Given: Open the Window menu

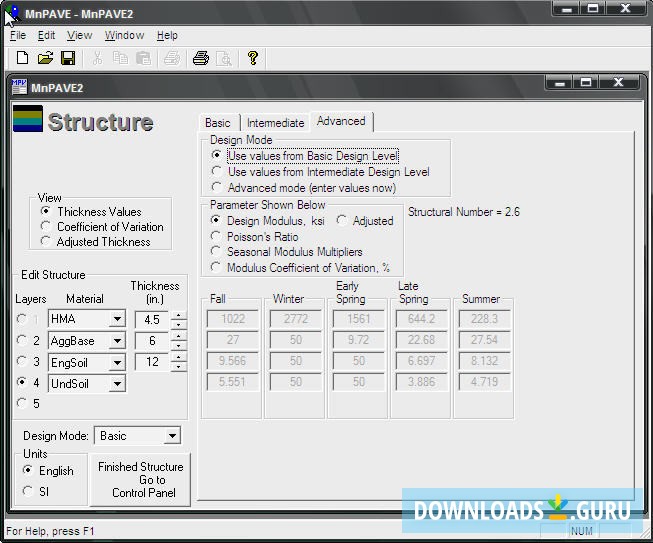Looking at the screenshot, I should pyautogui.click(x=125, y=35).
